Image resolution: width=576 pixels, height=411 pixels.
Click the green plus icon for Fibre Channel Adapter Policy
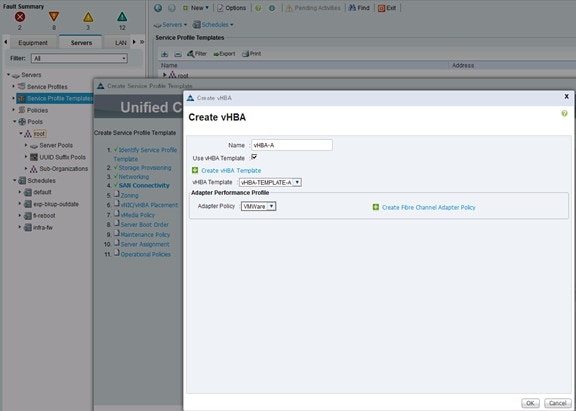[x=376, y=208]
